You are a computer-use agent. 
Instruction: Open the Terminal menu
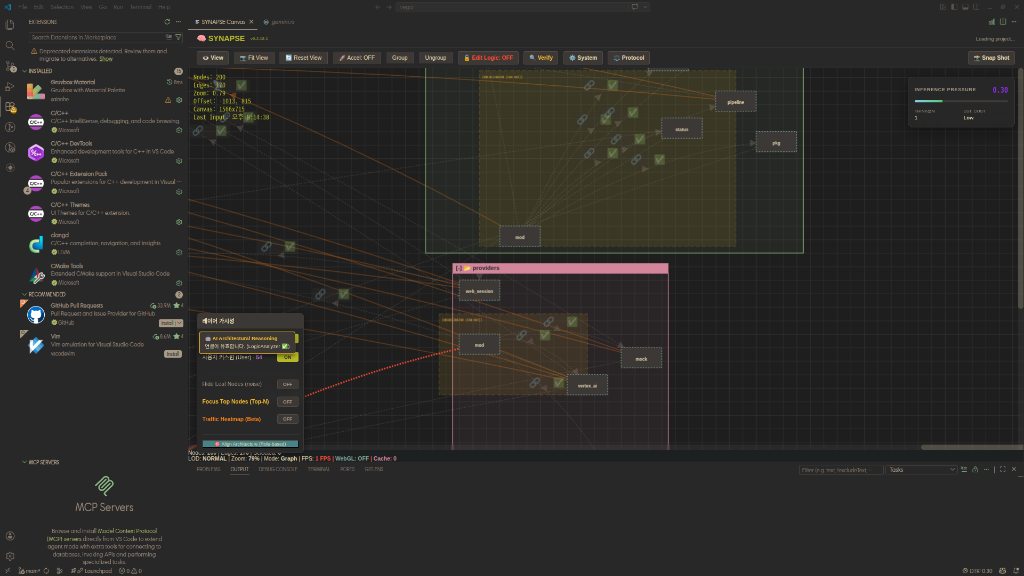point(140,7)
